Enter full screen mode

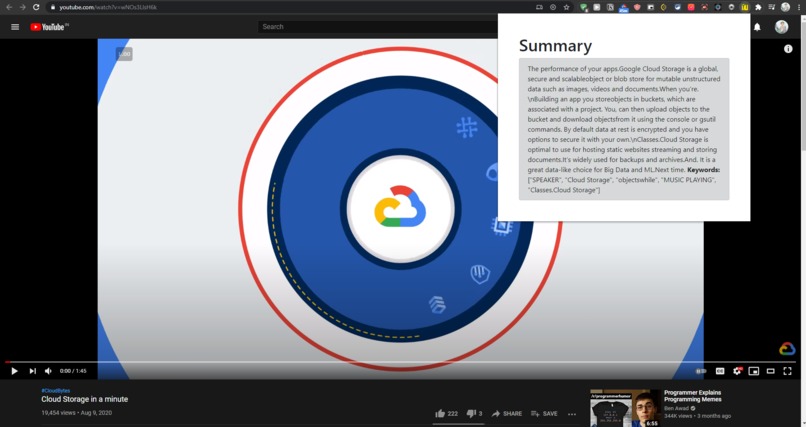[787, 371]
